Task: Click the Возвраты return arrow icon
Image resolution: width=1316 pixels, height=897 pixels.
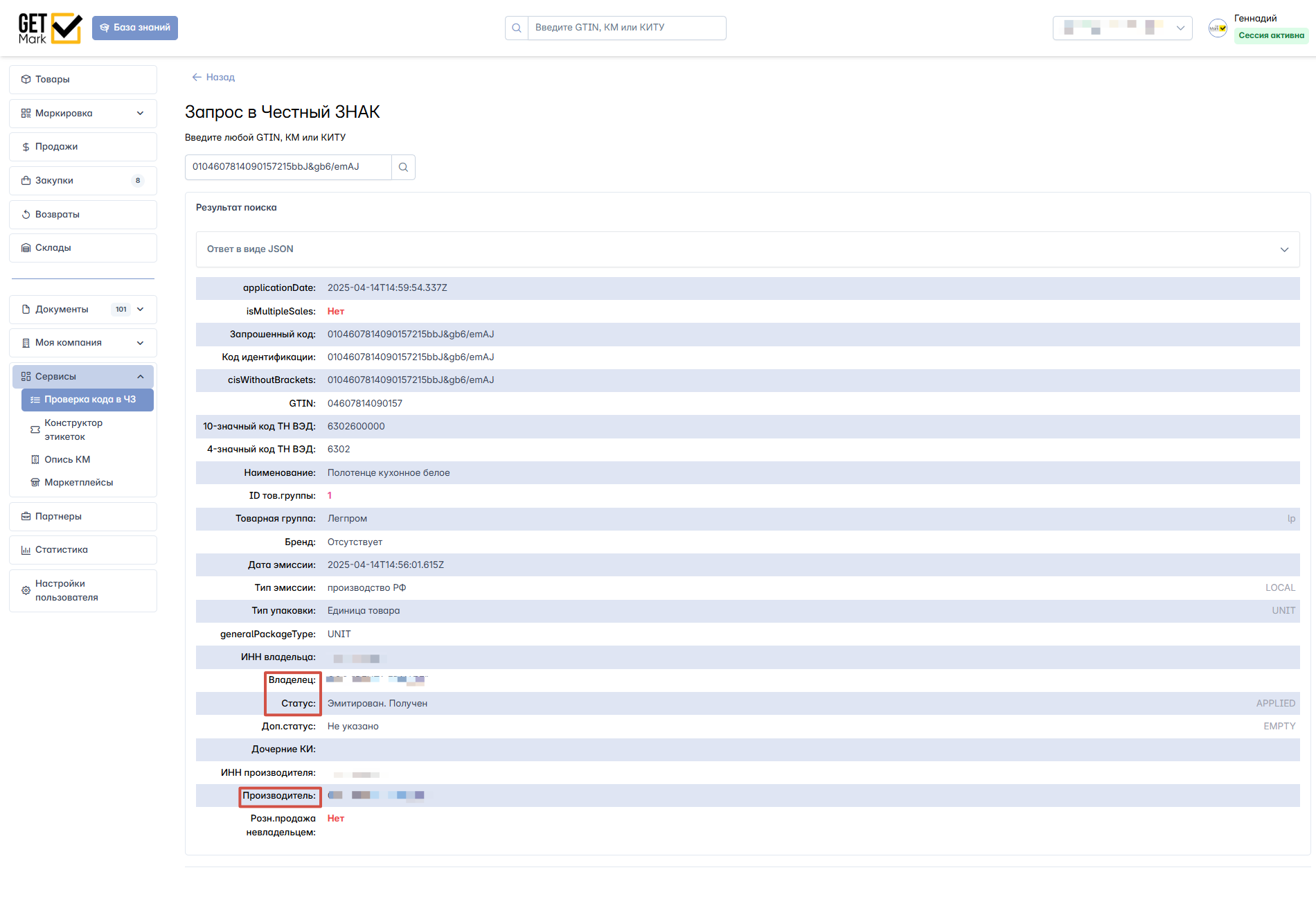Action: point(26,215)
